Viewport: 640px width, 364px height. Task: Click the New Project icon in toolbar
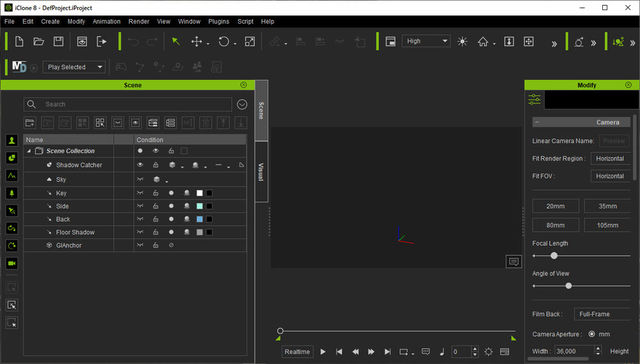(19, 41)
